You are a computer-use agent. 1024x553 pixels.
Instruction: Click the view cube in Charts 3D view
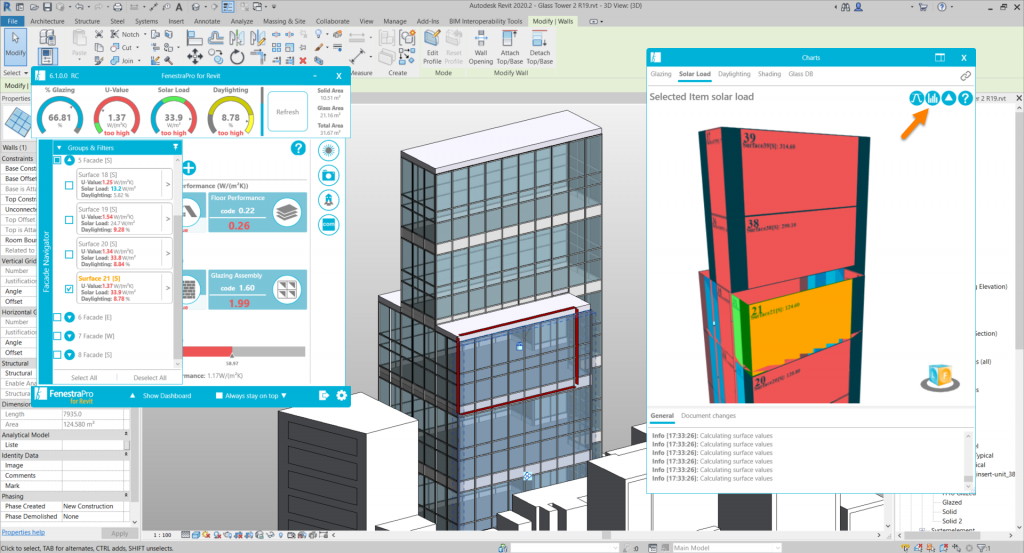[940, 377]
